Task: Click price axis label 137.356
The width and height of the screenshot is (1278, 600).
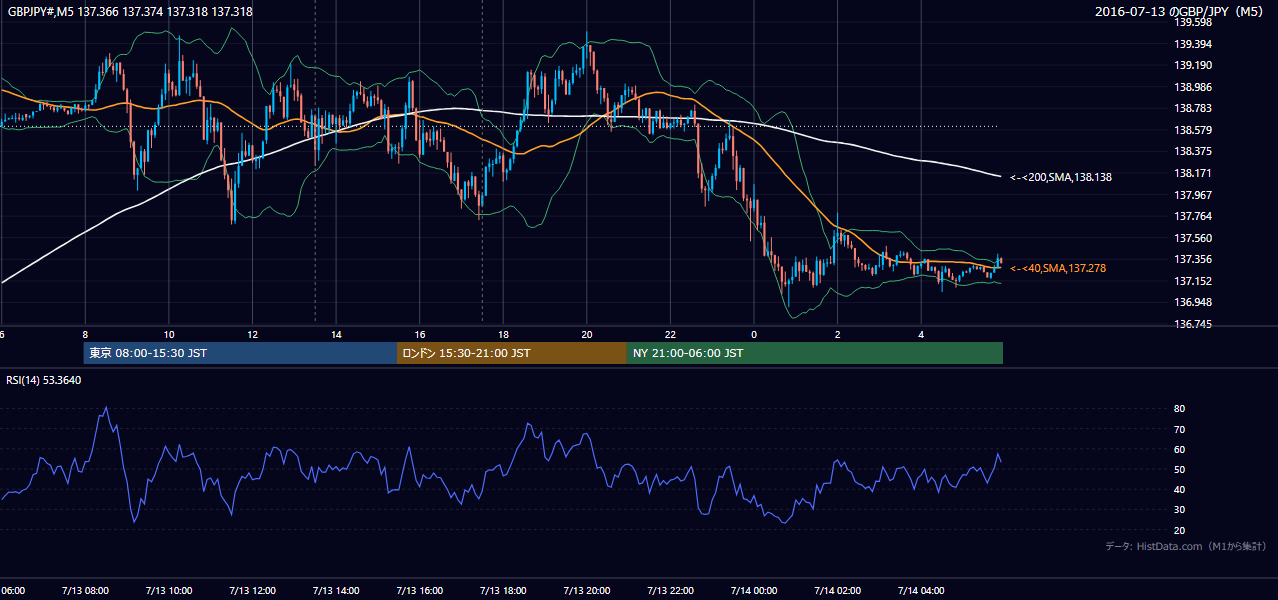Action: coord(1193,259)
